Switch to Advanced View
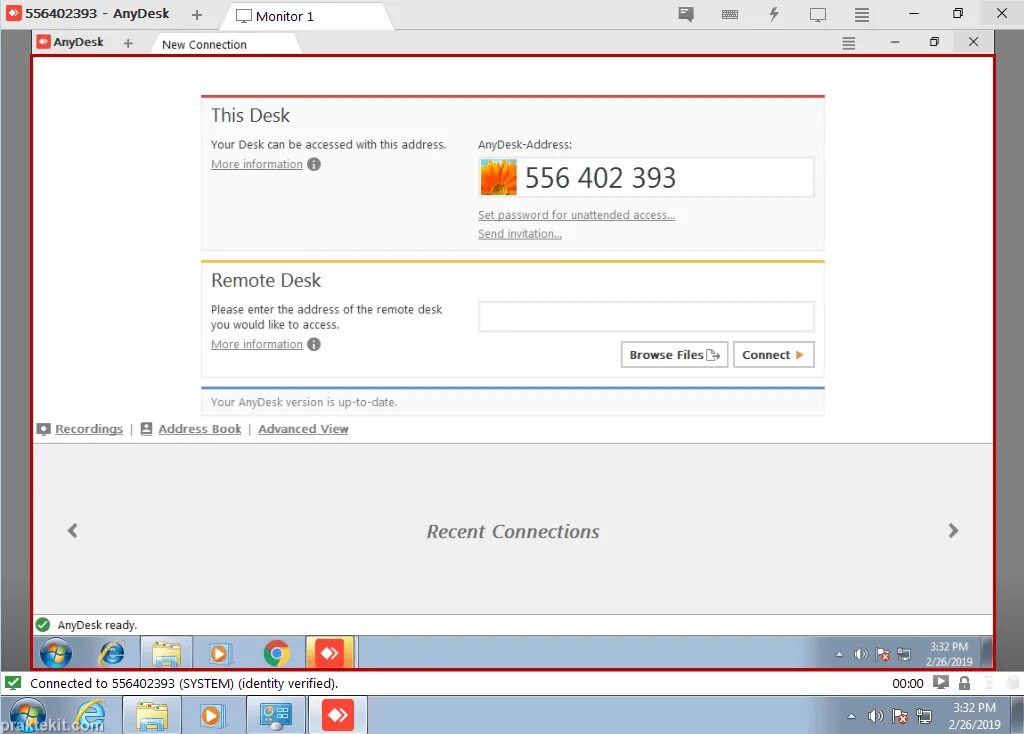This screenshot has width=1024, height=734. tap(303, 428)
